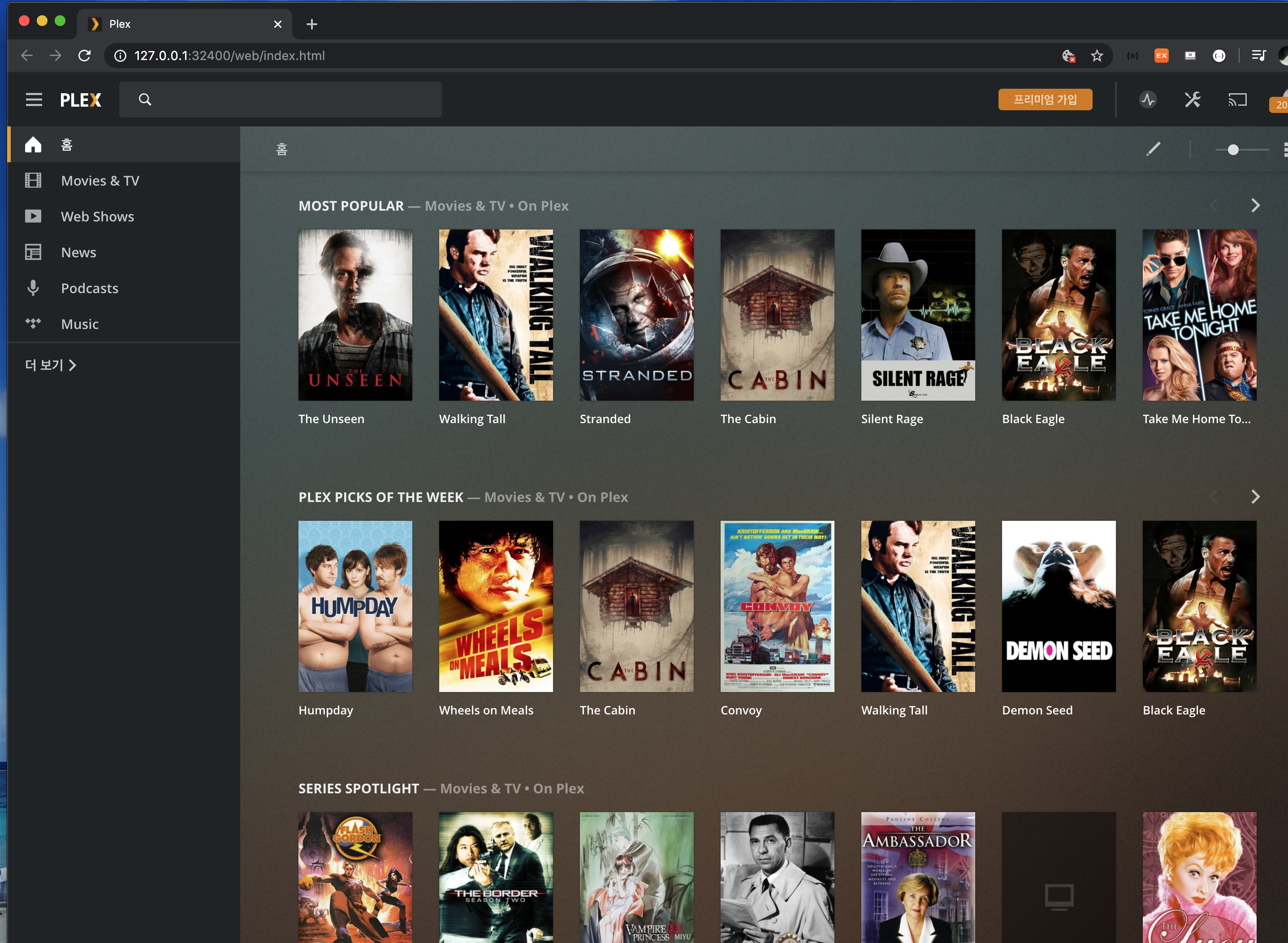1288x943 pixels.
Task: Click the Cast to device icon
Action: [x=1237, y=100]
